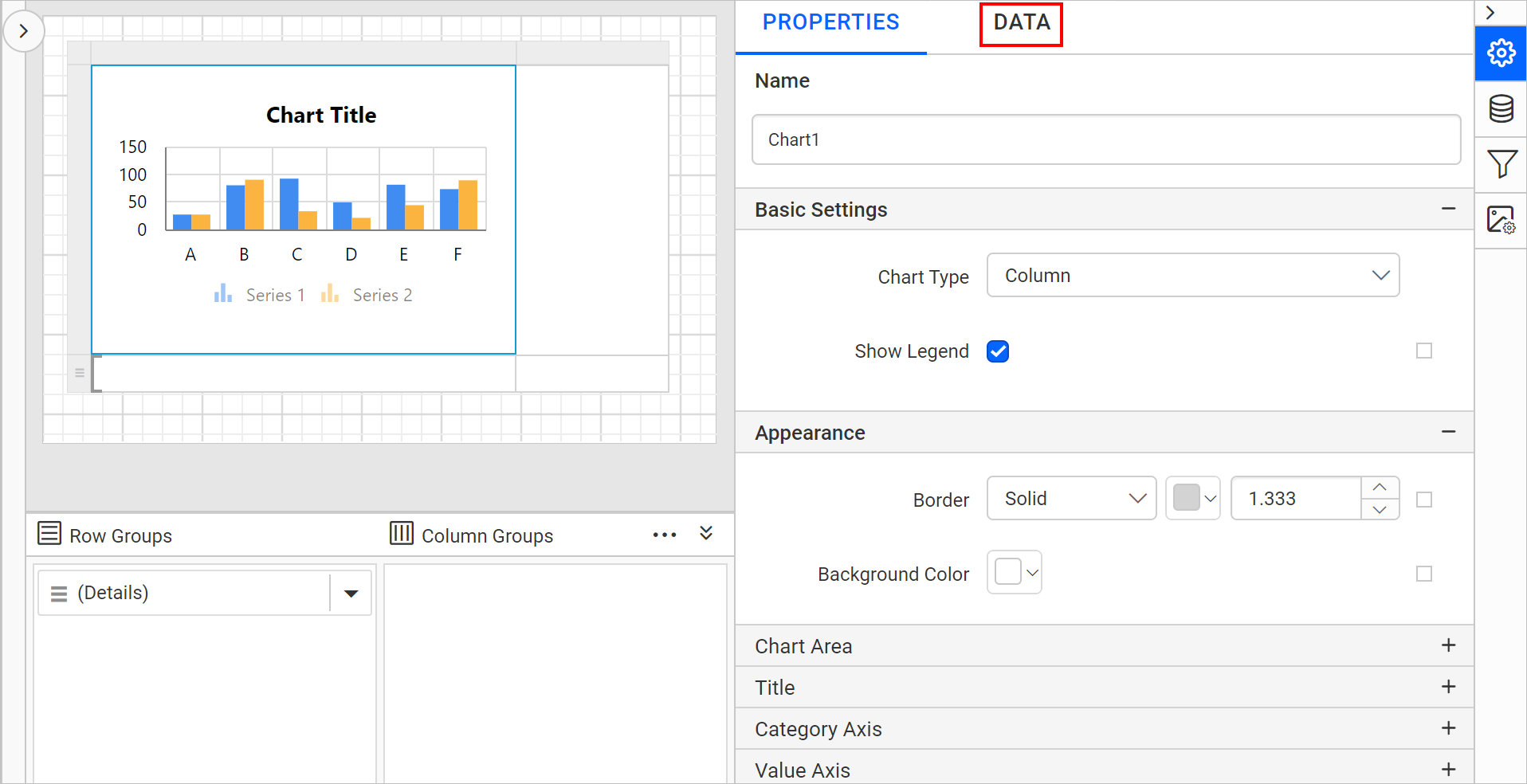Click the Name input field Chart1
Viewport: 1527px width, 784px height.
[1106, 139]
